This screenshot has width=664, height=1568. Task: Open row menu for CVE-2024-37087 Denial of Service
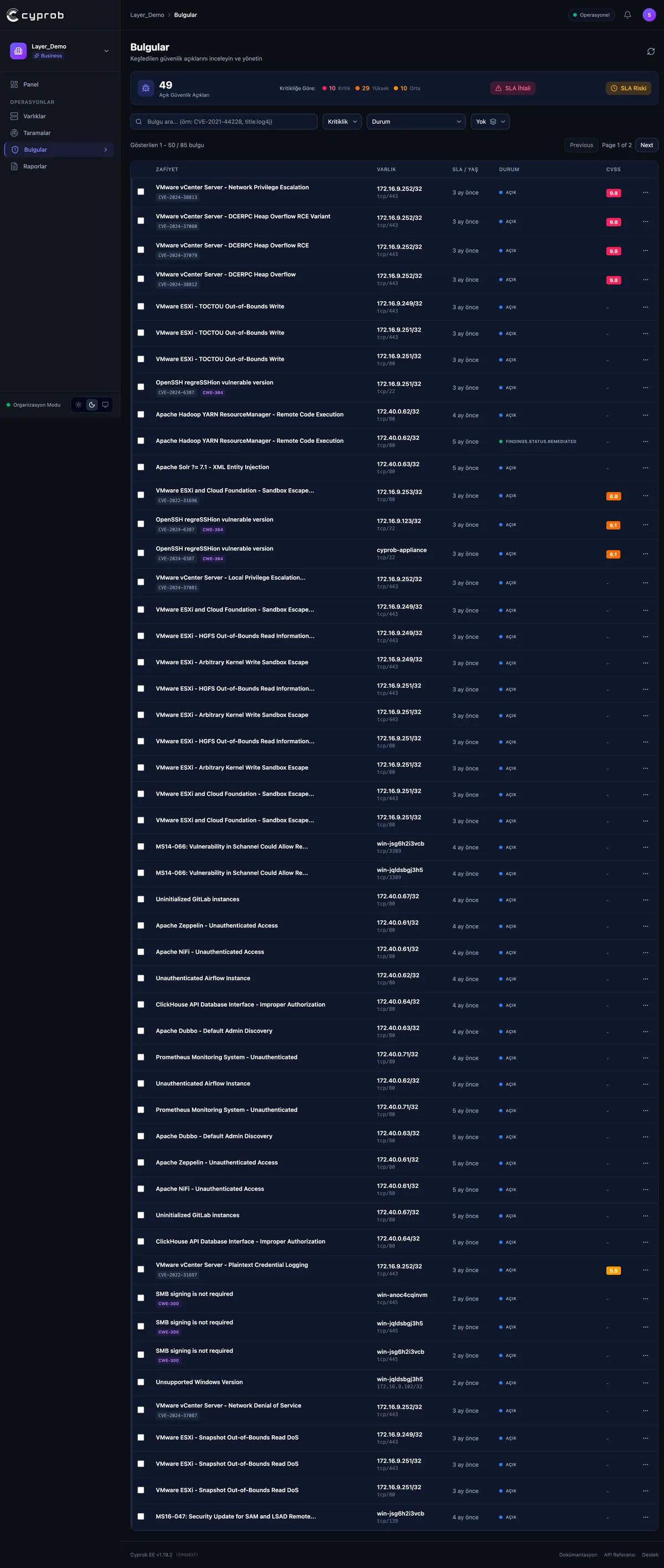(645, 1410)
